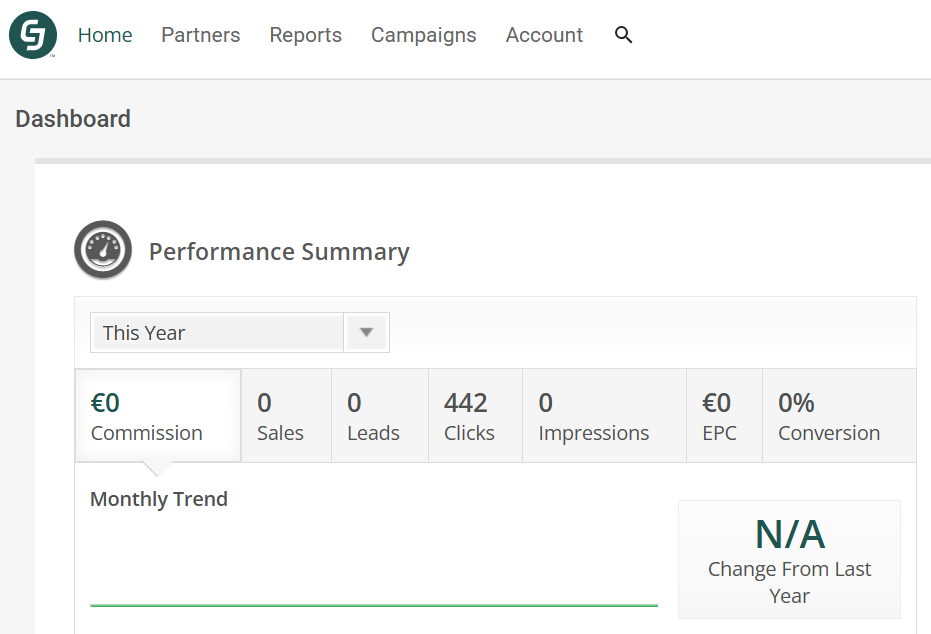Select the Leads metric card
The image size is (931, 634).
[378, 415]
